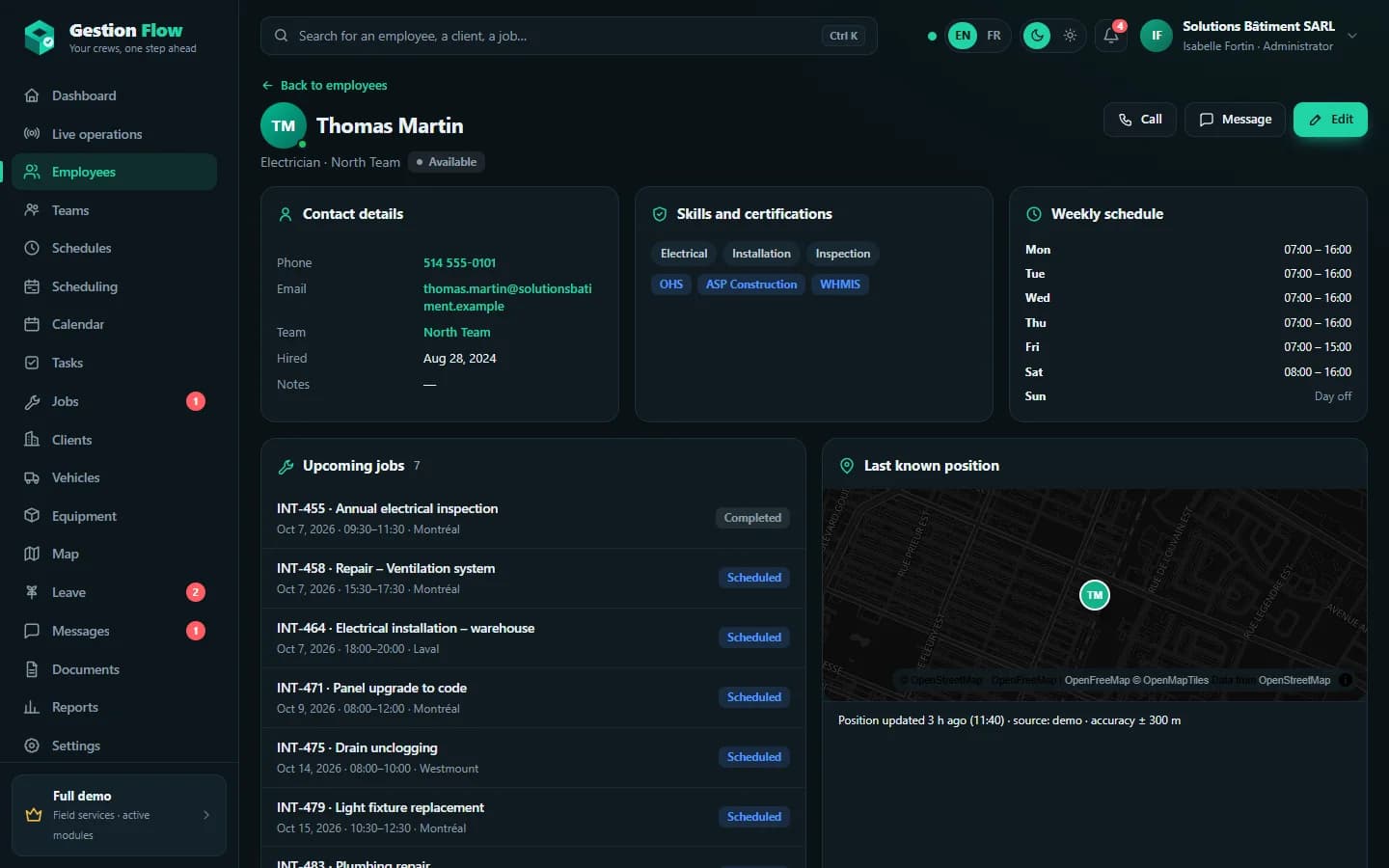1389x868 pixels.
Task: Click the Leave palm tree icon
Action: pos(32,592)
